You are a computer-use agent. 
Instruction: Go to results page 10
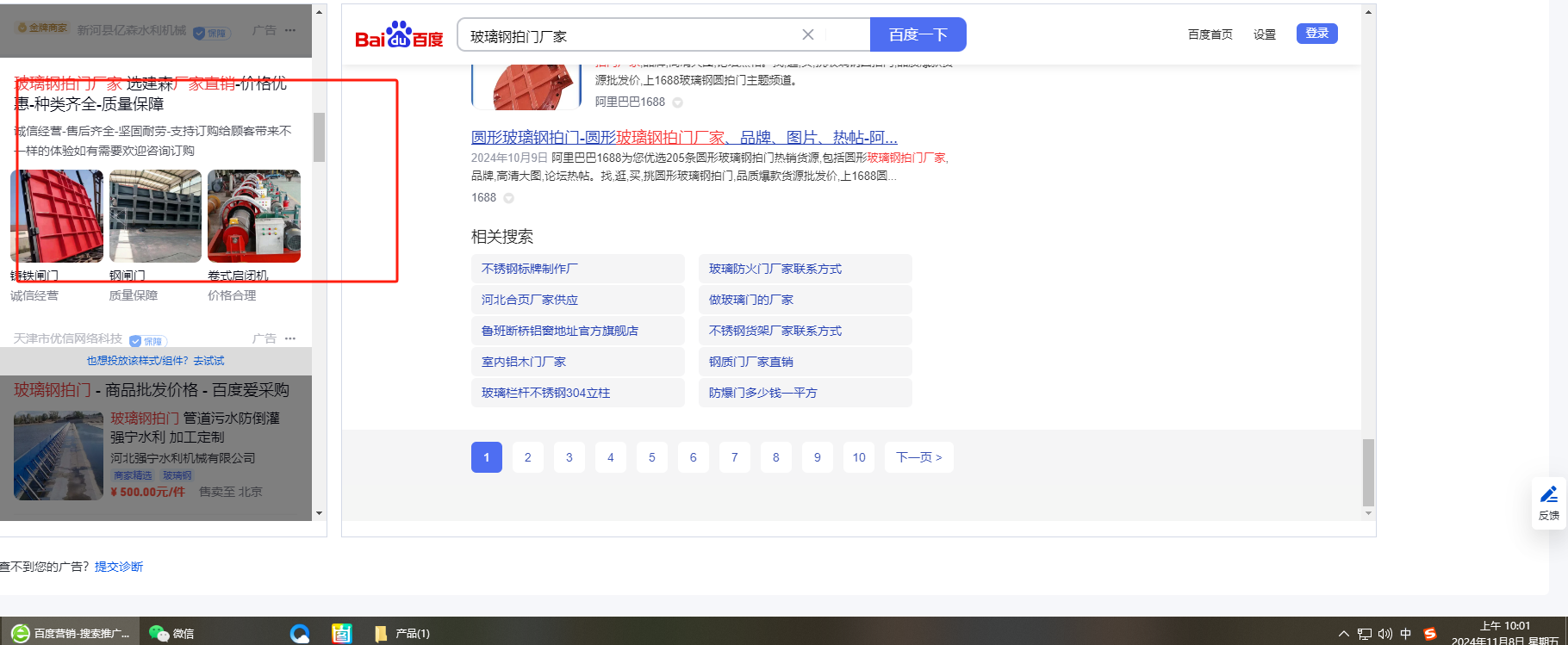pos(859,457)
